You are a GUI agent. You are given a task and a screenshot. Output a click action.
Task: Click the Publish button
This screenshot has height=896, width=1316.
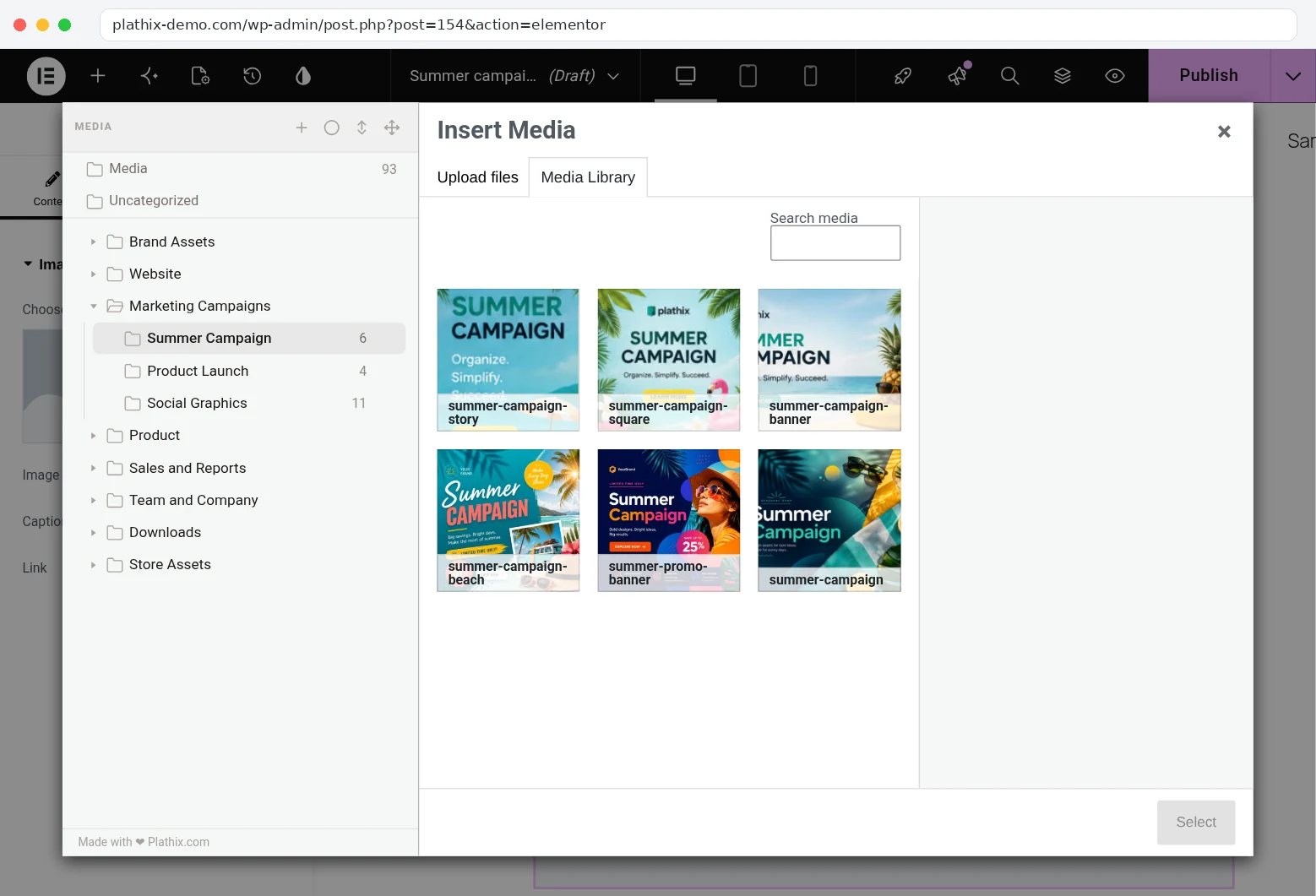point(1209,76)
